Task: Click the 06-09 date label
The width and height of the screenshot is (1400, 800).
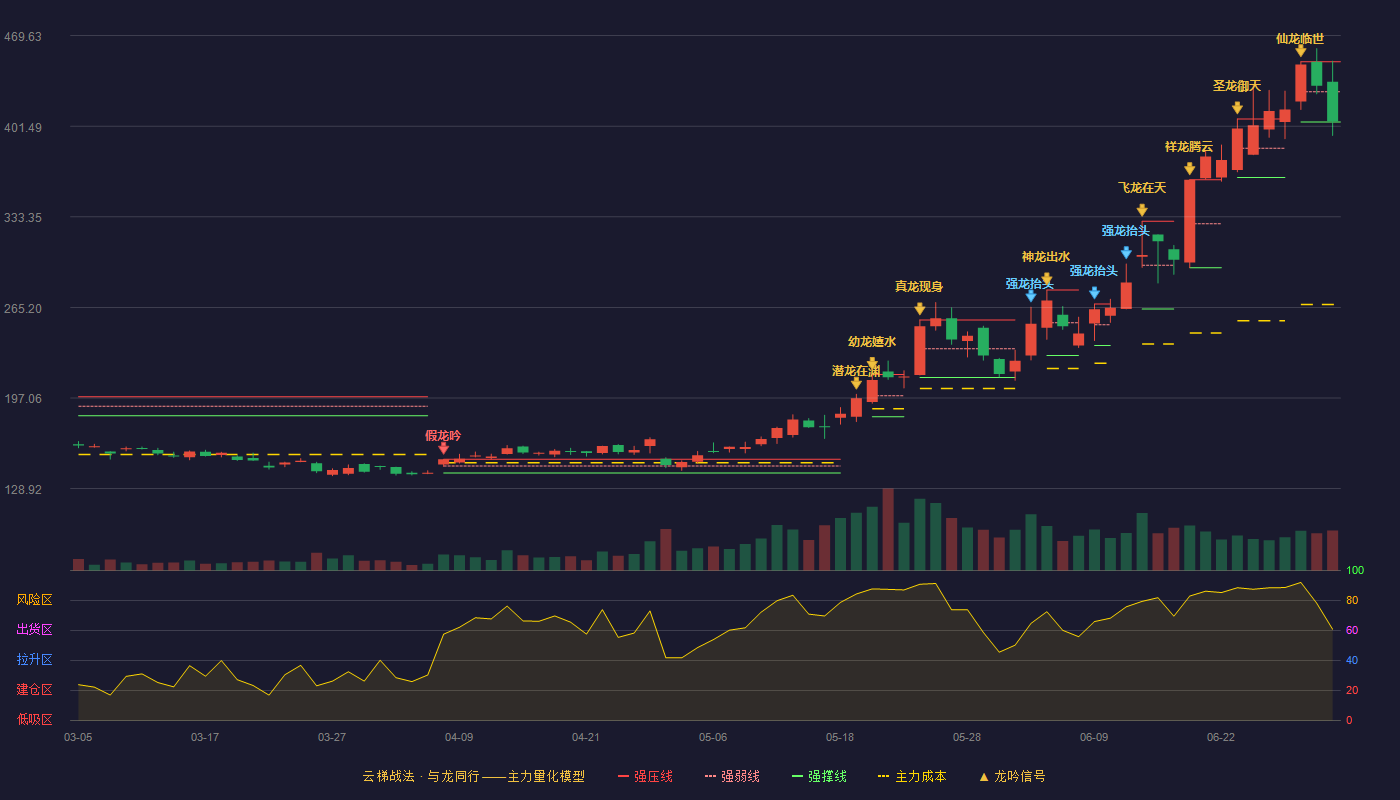Action: click(1094, 737)
